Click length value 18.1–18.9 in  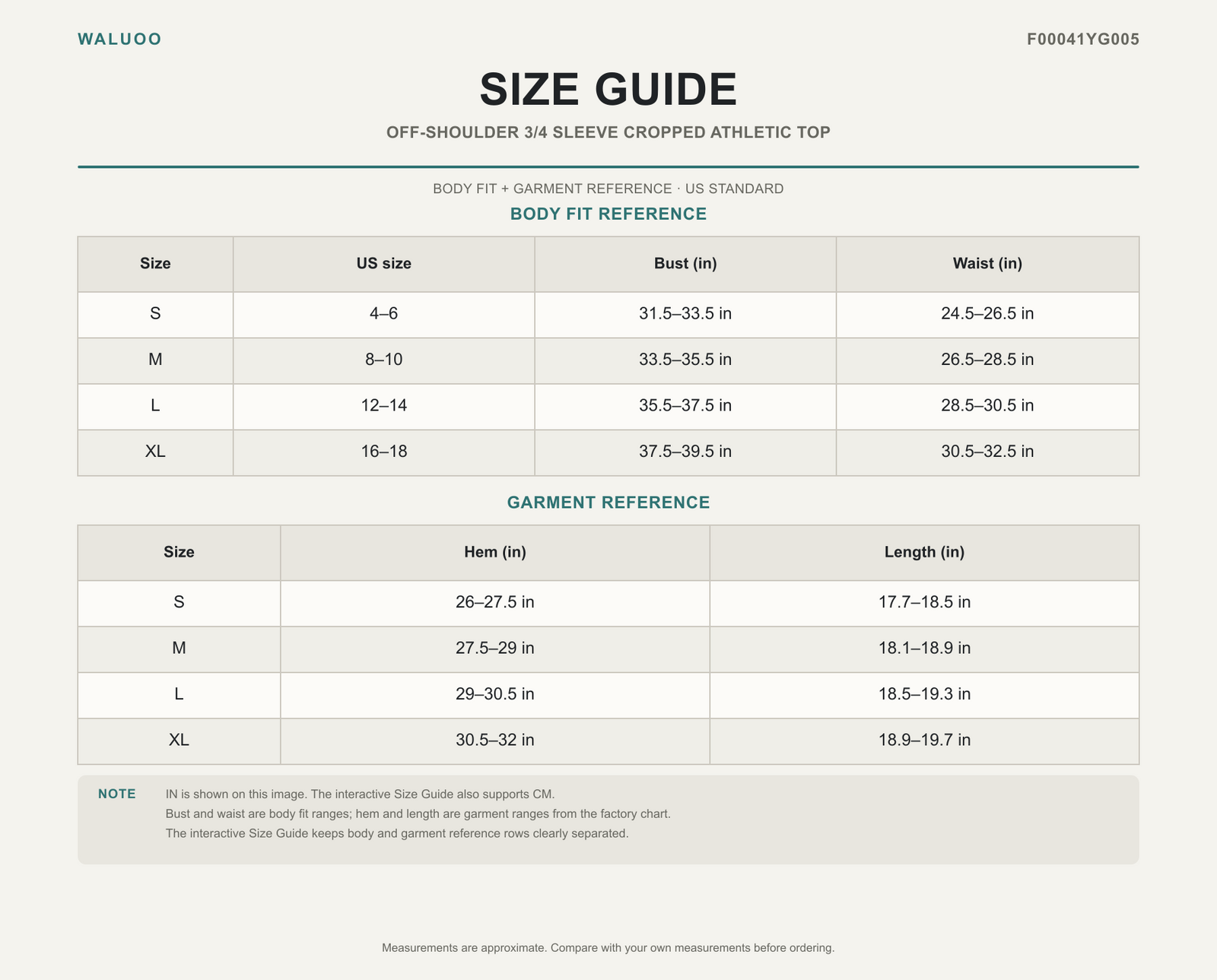(924, 649)
